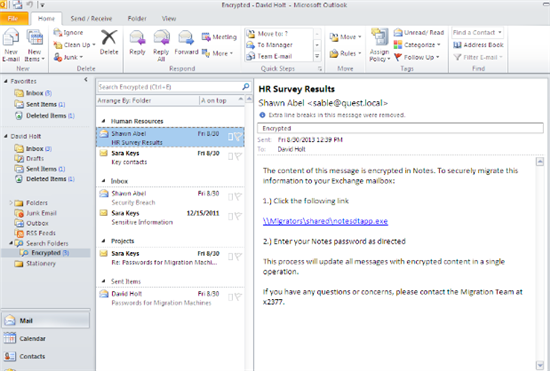Switch to the Home tab
Screen dimensions: 550x371
point(46,19)
